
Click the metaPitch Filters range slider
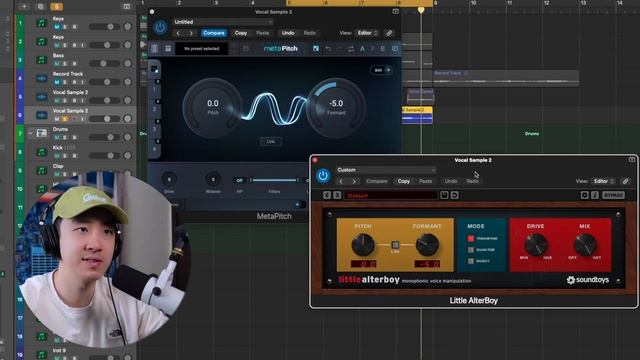pos(275,180)
